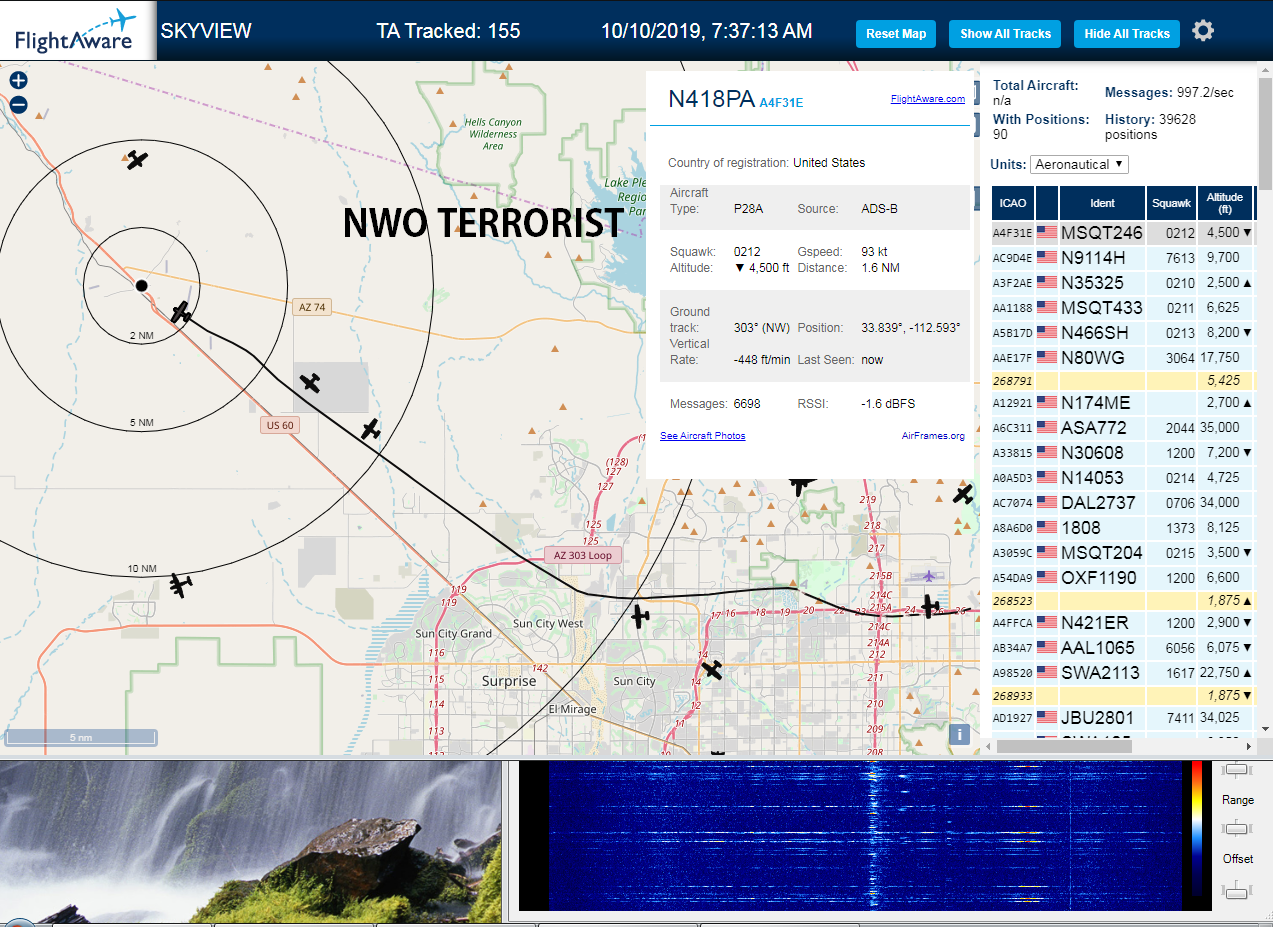
Task: Select aircraft icon east of exit 219
Action: (963, 493)
